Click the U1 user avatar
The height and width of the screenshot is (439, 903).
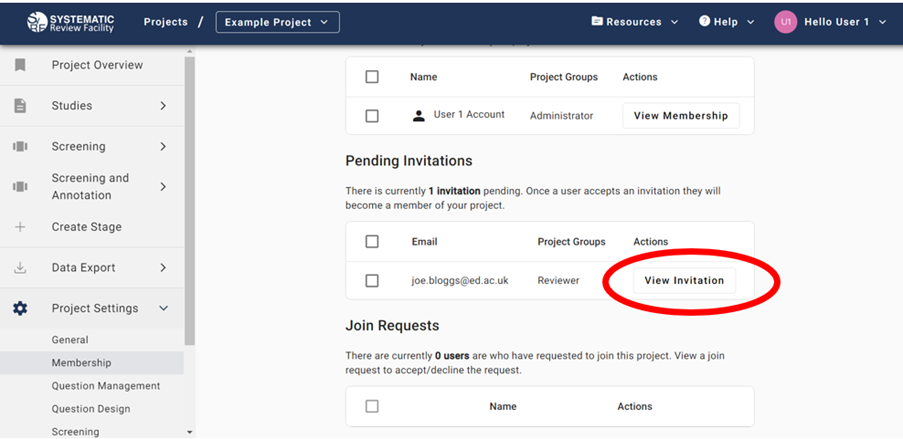[x=785, y=22]
